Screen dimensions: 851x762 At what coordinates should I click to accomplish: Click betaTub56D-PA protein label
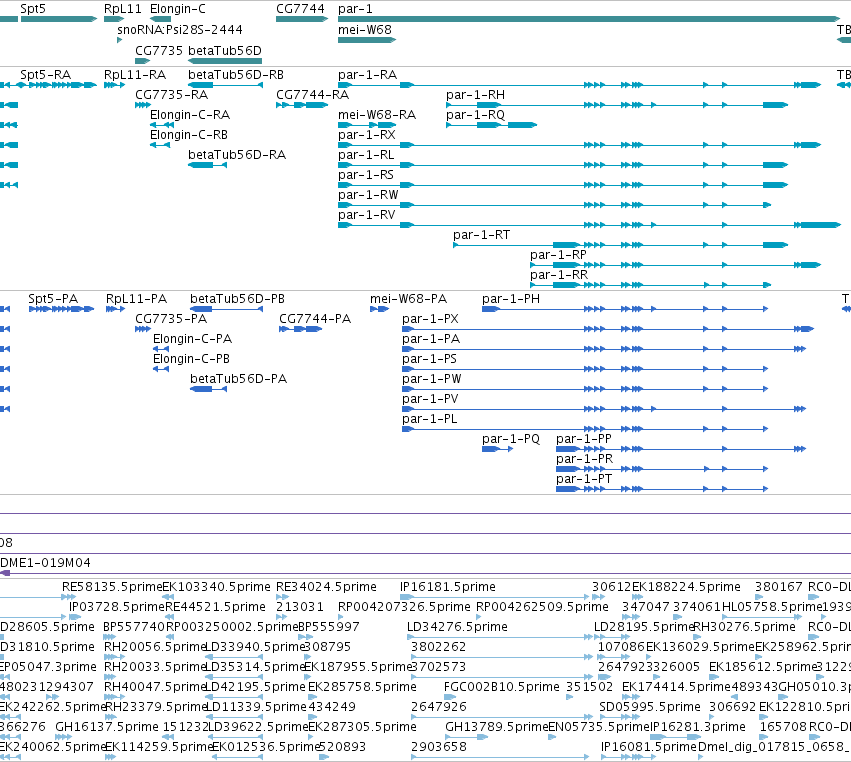tap(238, 379)
